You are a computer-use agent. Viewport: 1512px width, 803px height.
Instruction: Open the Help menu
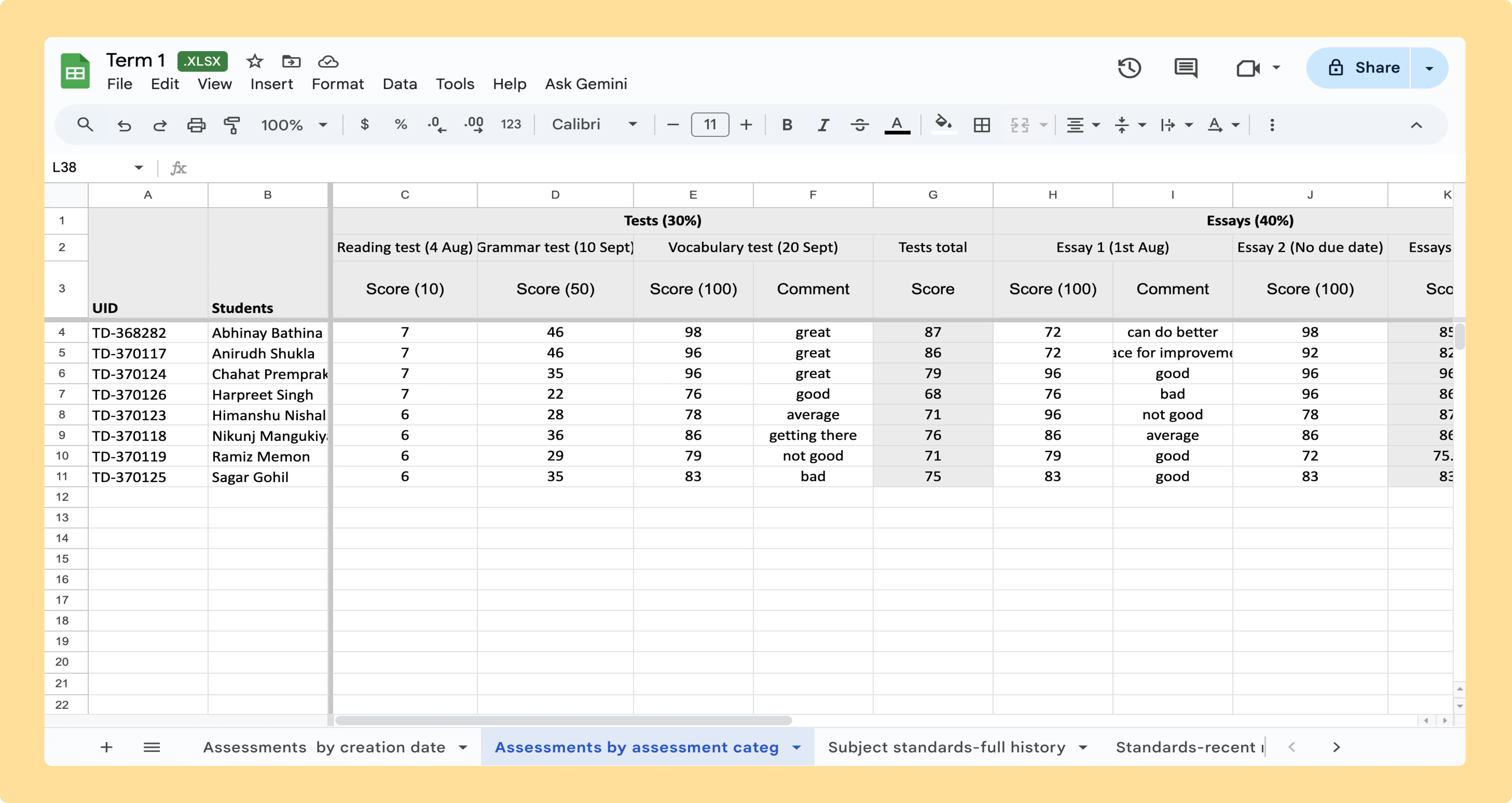(509, 84)
